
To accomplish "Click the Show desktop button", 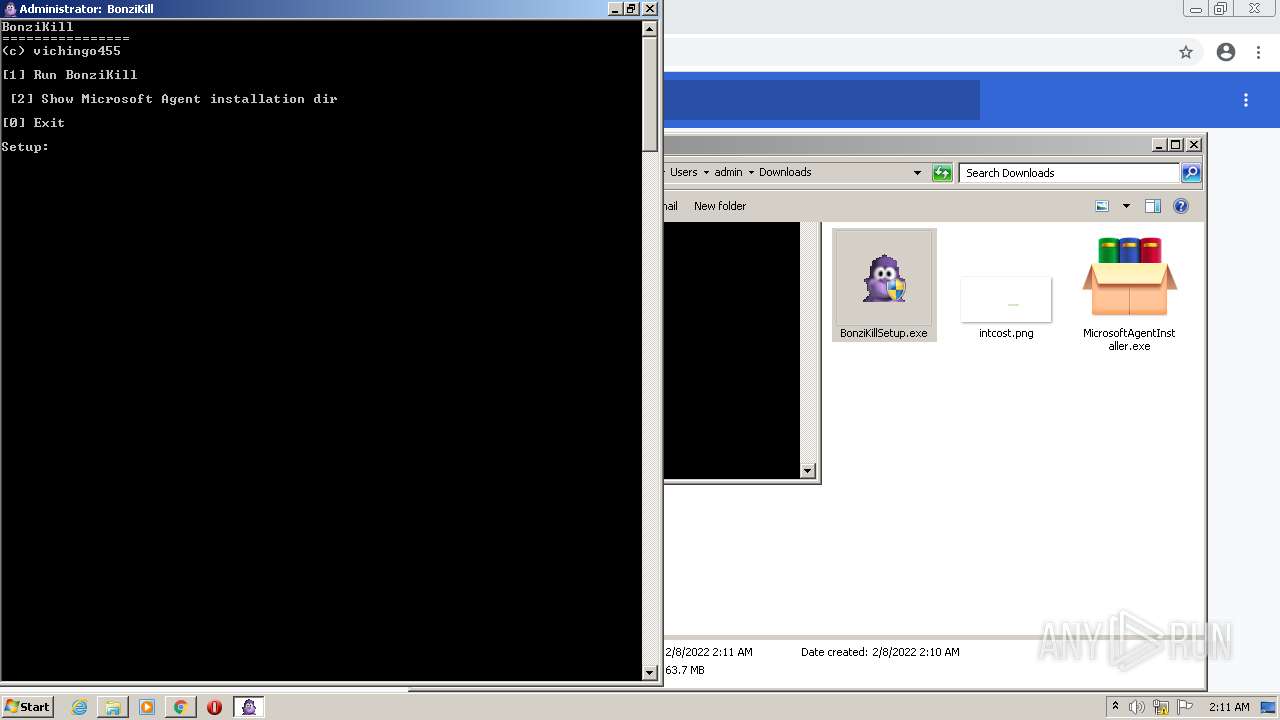I will (x=1269, y=707).
